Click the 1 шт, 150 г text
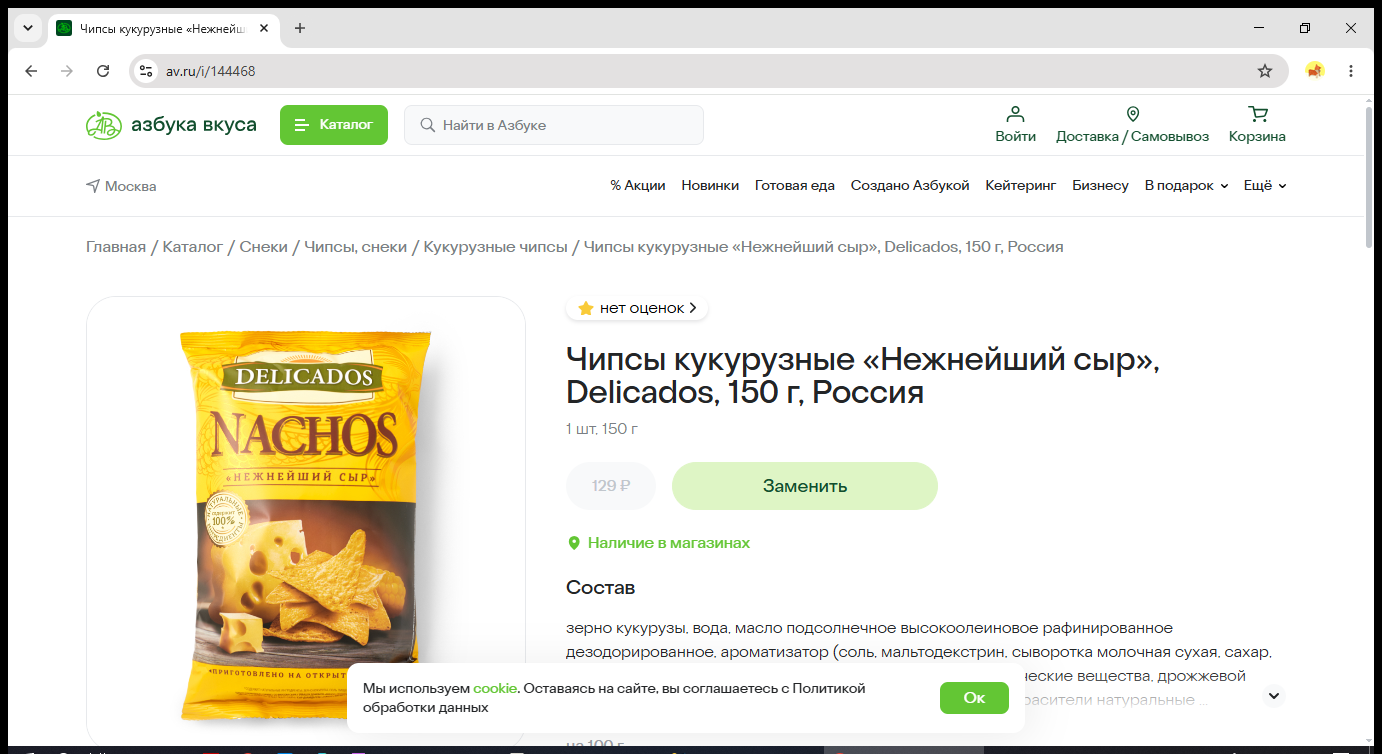Image resolution: width=1382 pixels, height=754 pixels. pyautogui.click(x=602, y=429)
